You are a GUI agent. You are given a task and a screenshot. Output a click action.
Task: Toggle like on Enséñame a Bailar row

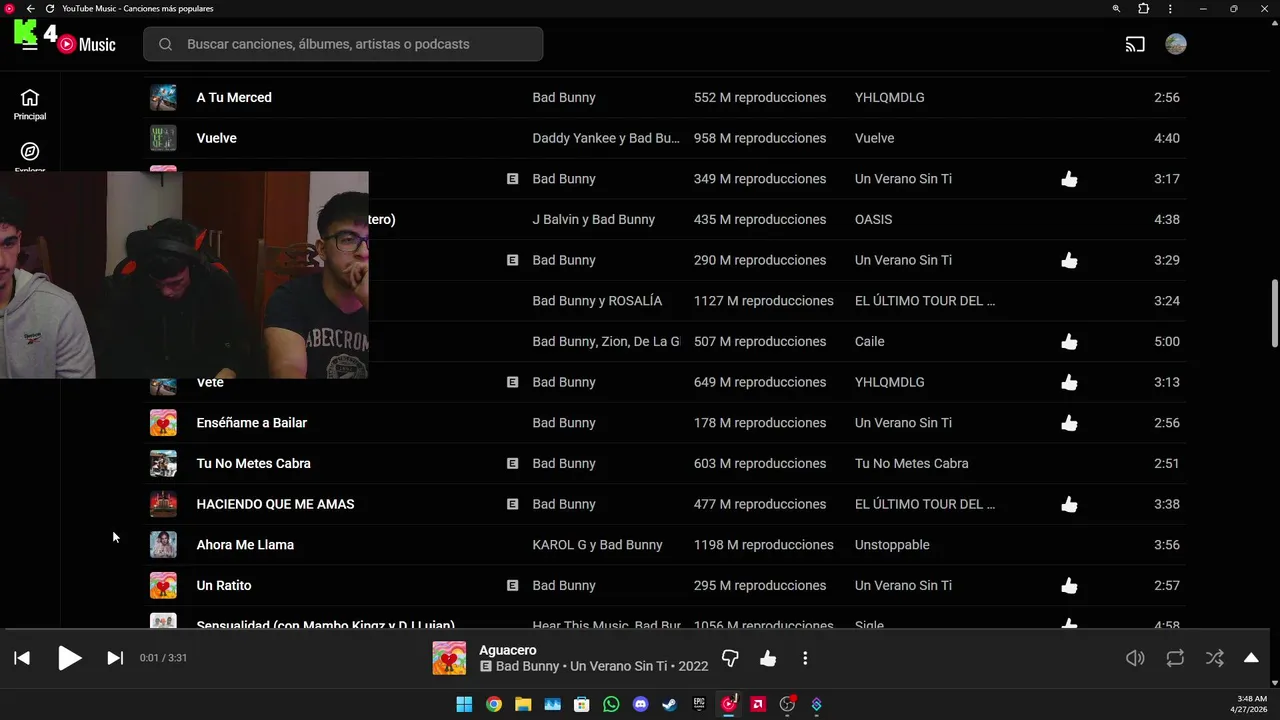pos(1069,423)
